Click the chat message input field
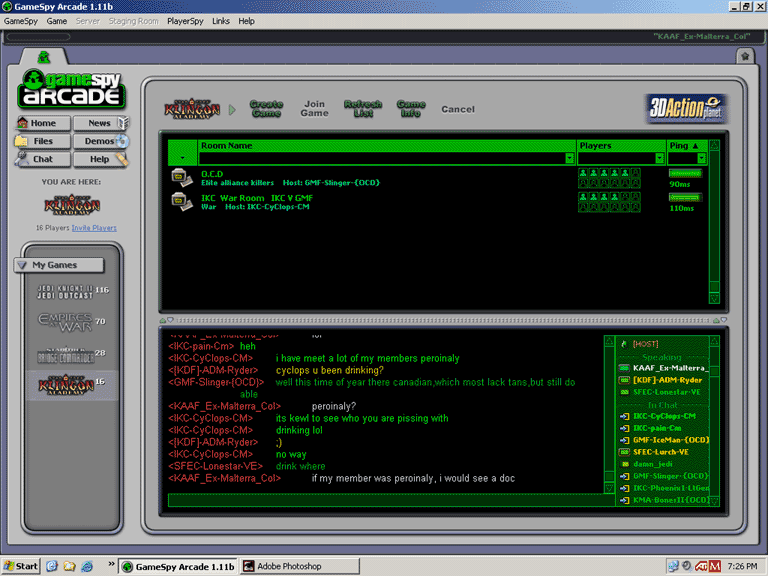The height and width of the screenshot is (576, 768). pyautogui.click(x=391, y=500)
